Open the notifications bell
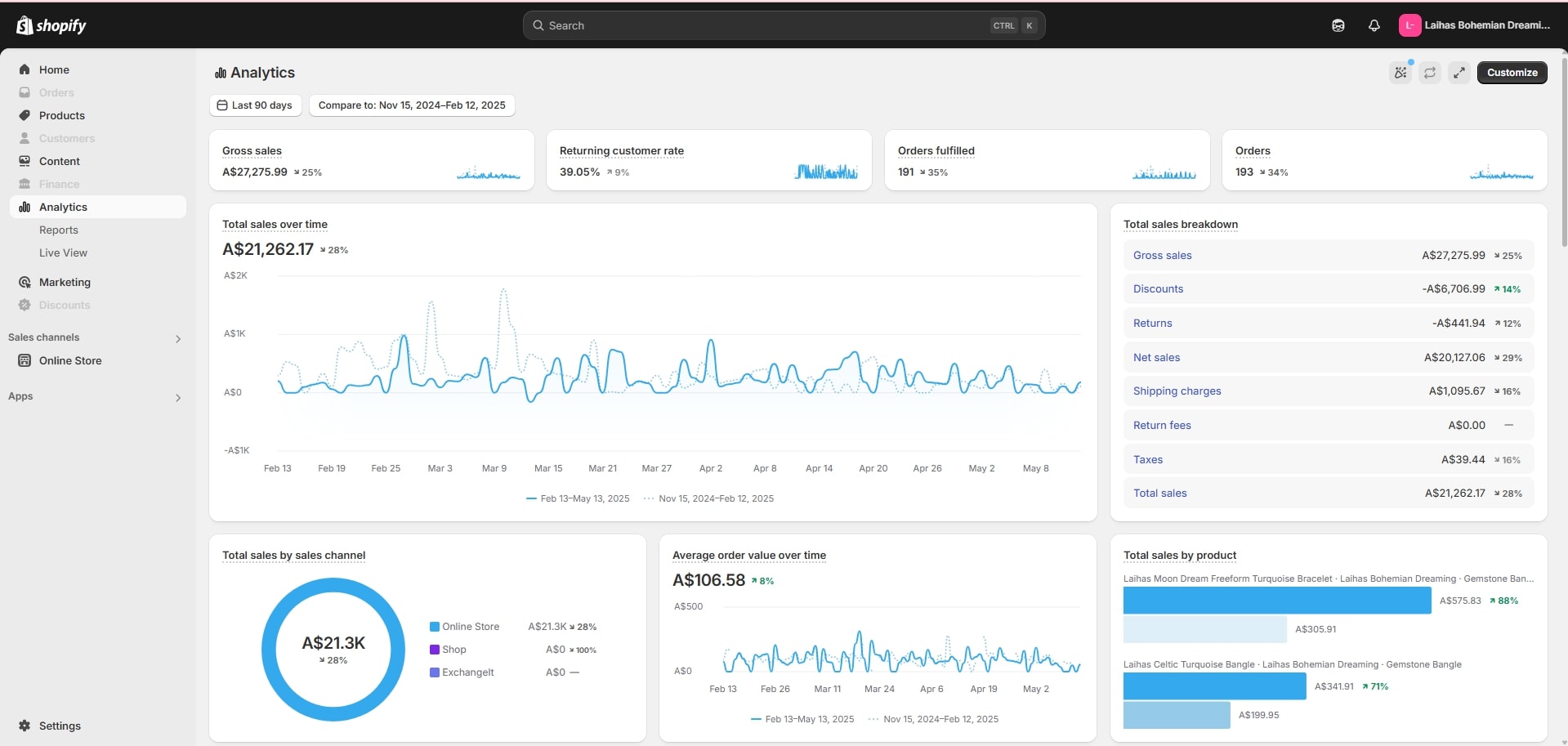Image resolution: width=1568 pixels, height=746 pixels. pyautogui.click(x=1374, y=25)
